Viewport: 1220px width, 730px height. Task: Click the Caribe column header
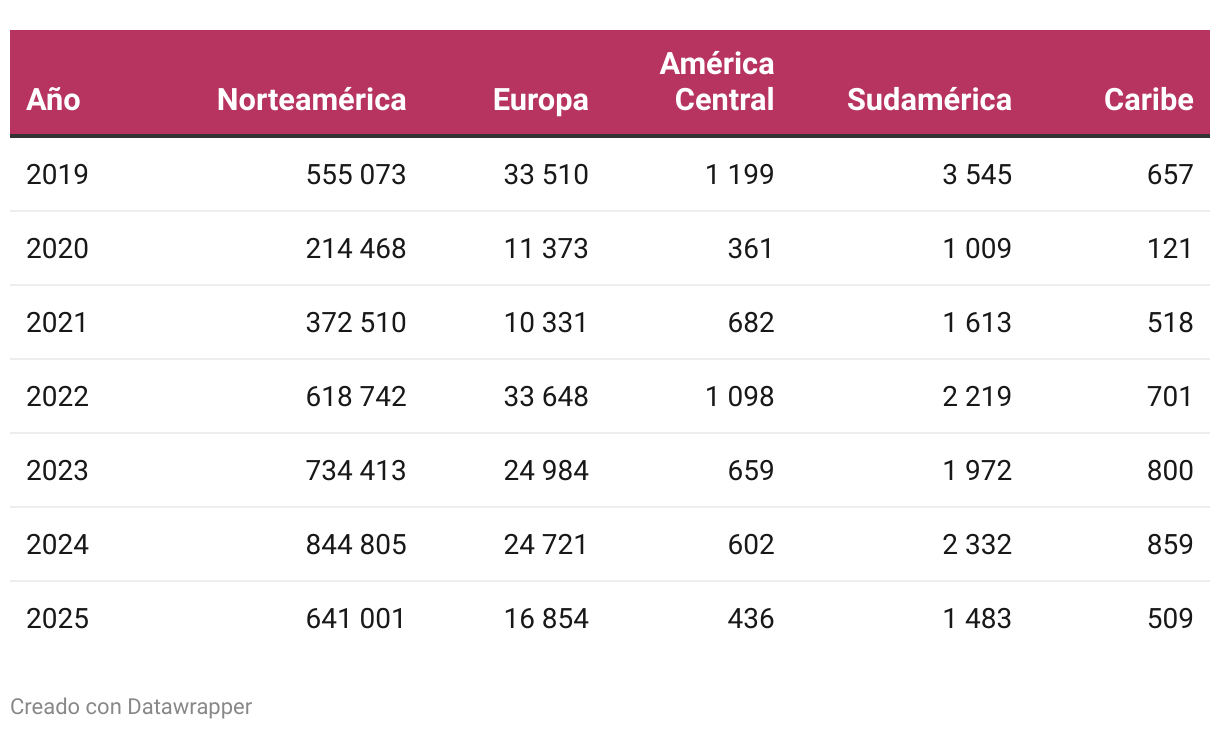pyautogui.click(x=1148, y=100)
